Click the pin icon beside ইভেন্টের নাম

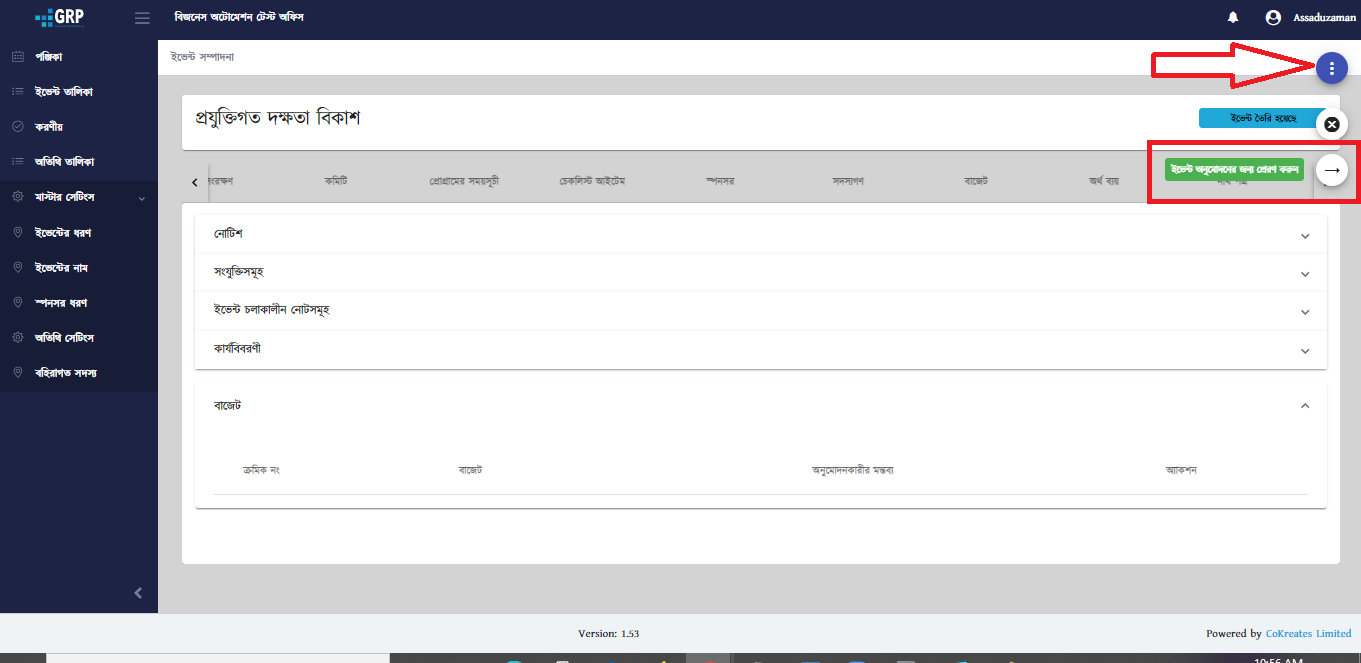pos(17,268)
